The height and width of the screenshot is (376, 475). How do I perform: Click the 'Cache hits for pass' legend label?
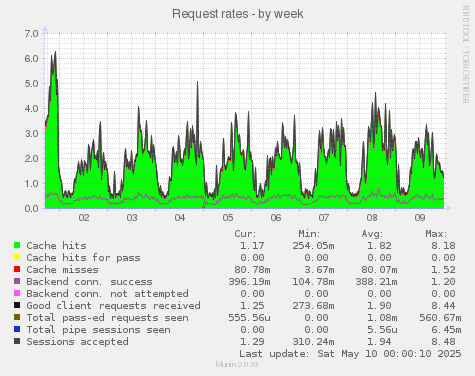pyautogui.click(x=83, y=258)
